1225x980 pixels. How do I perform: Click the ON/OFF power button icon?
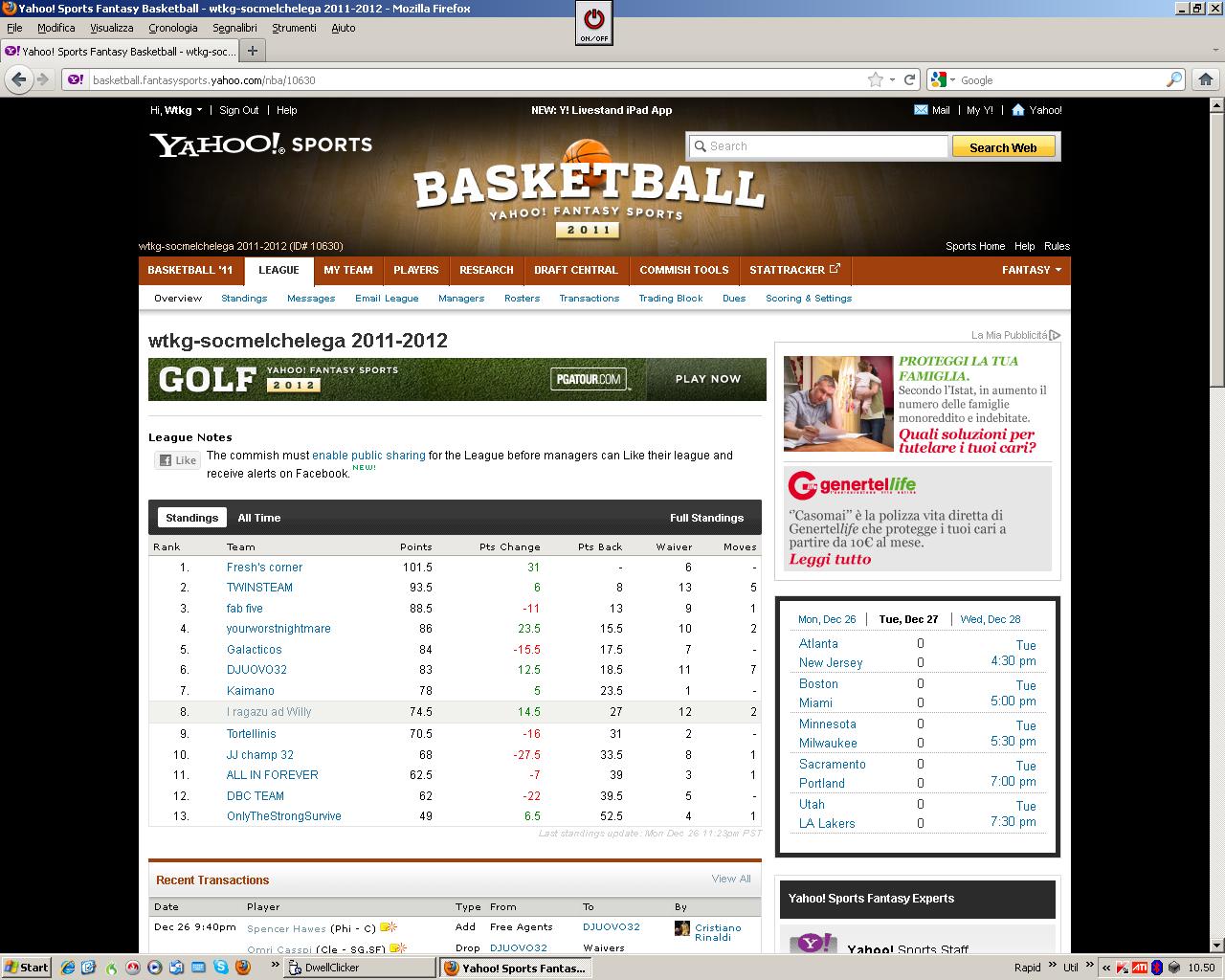[593, 21]
